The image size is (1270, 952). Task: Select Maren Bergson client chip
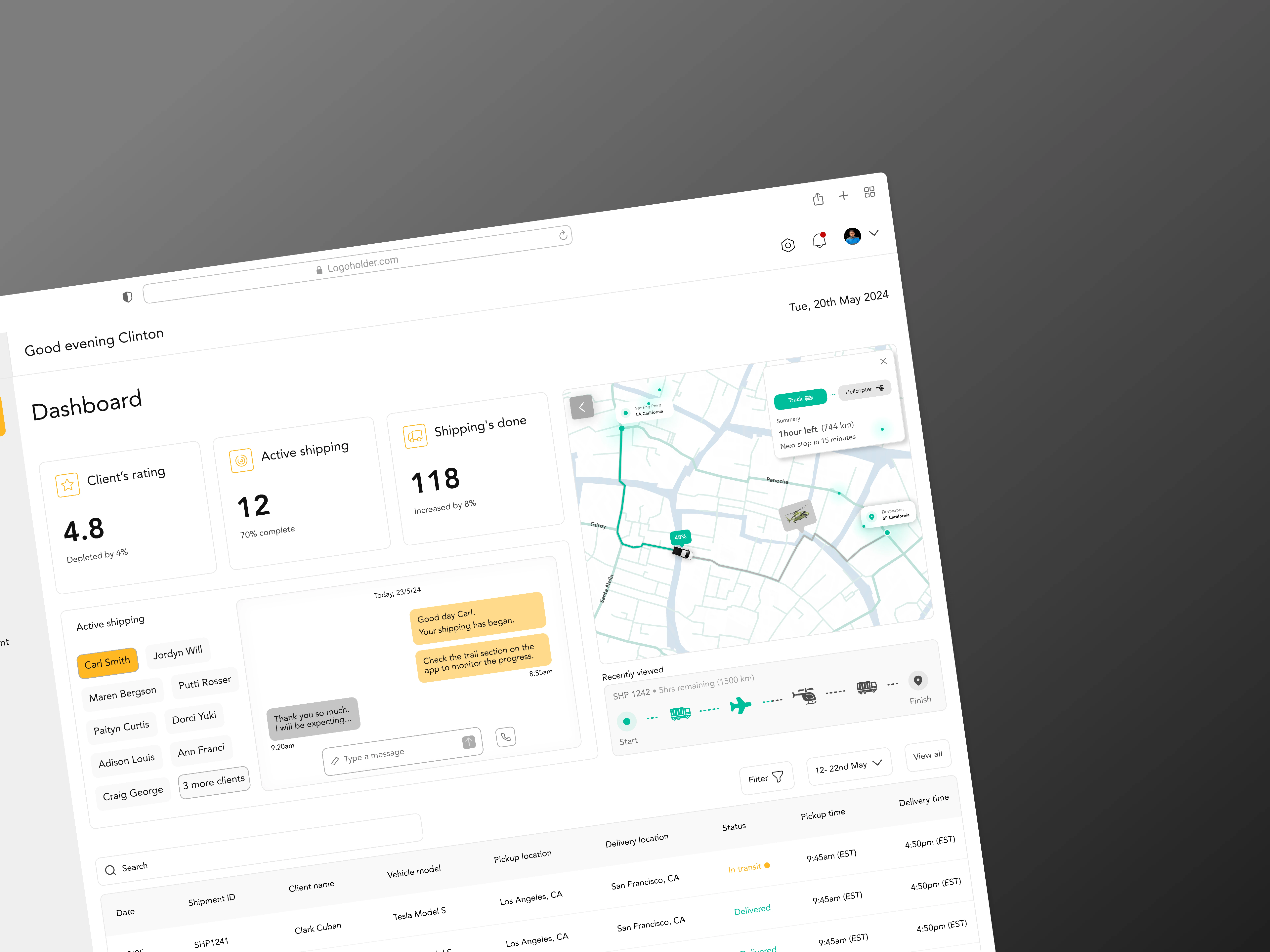click(122, 694)
